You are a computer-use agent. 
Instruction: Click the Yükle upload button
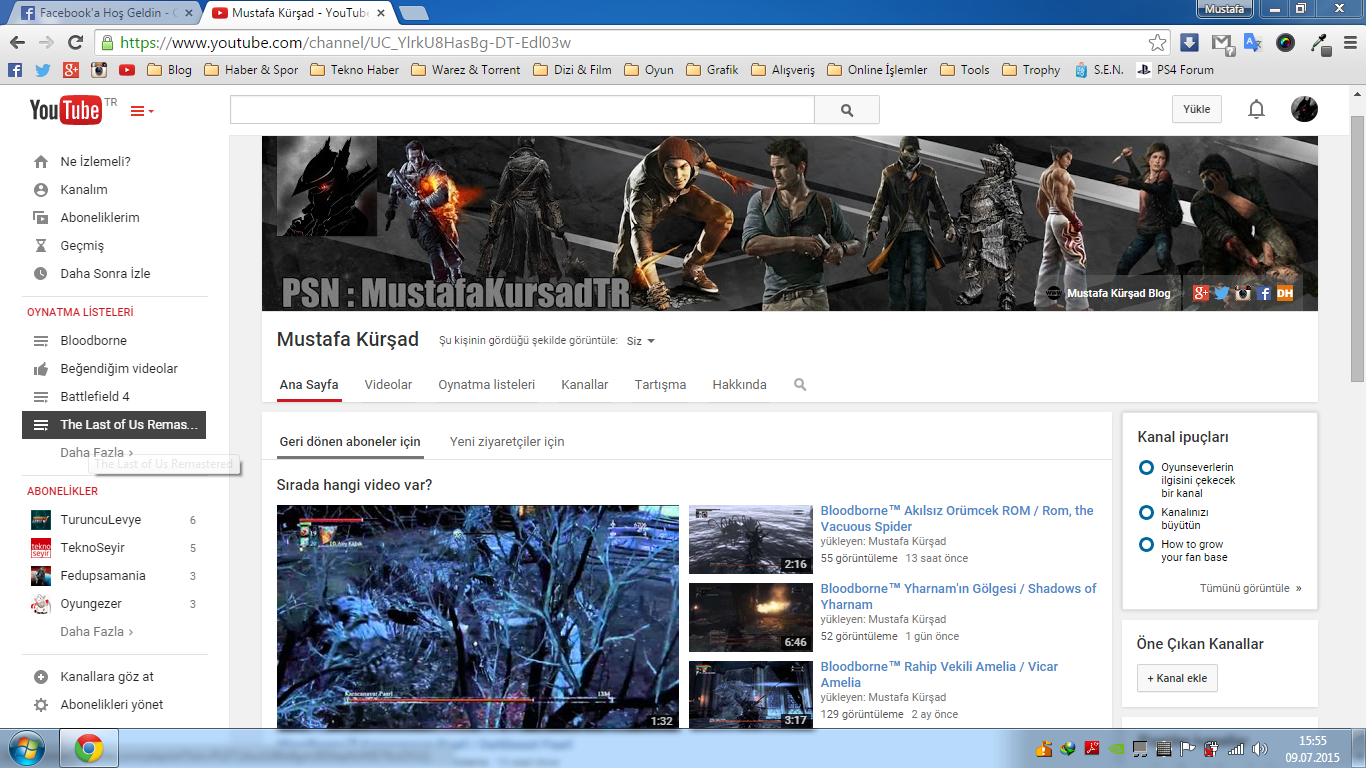pos(1197,109)
